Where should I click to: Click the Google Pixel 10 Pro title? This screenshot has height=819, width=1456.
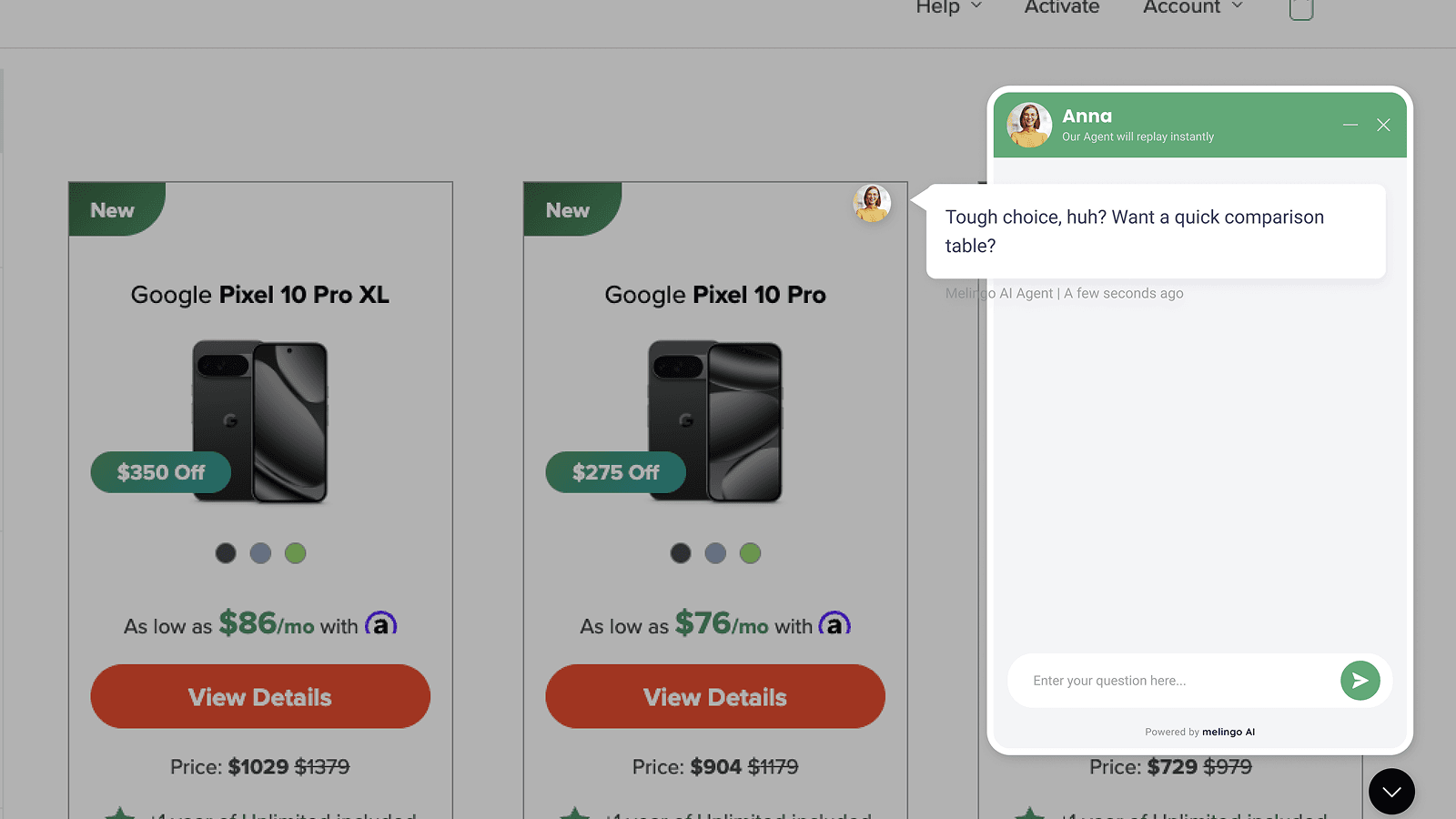click(x=715, y=295)
